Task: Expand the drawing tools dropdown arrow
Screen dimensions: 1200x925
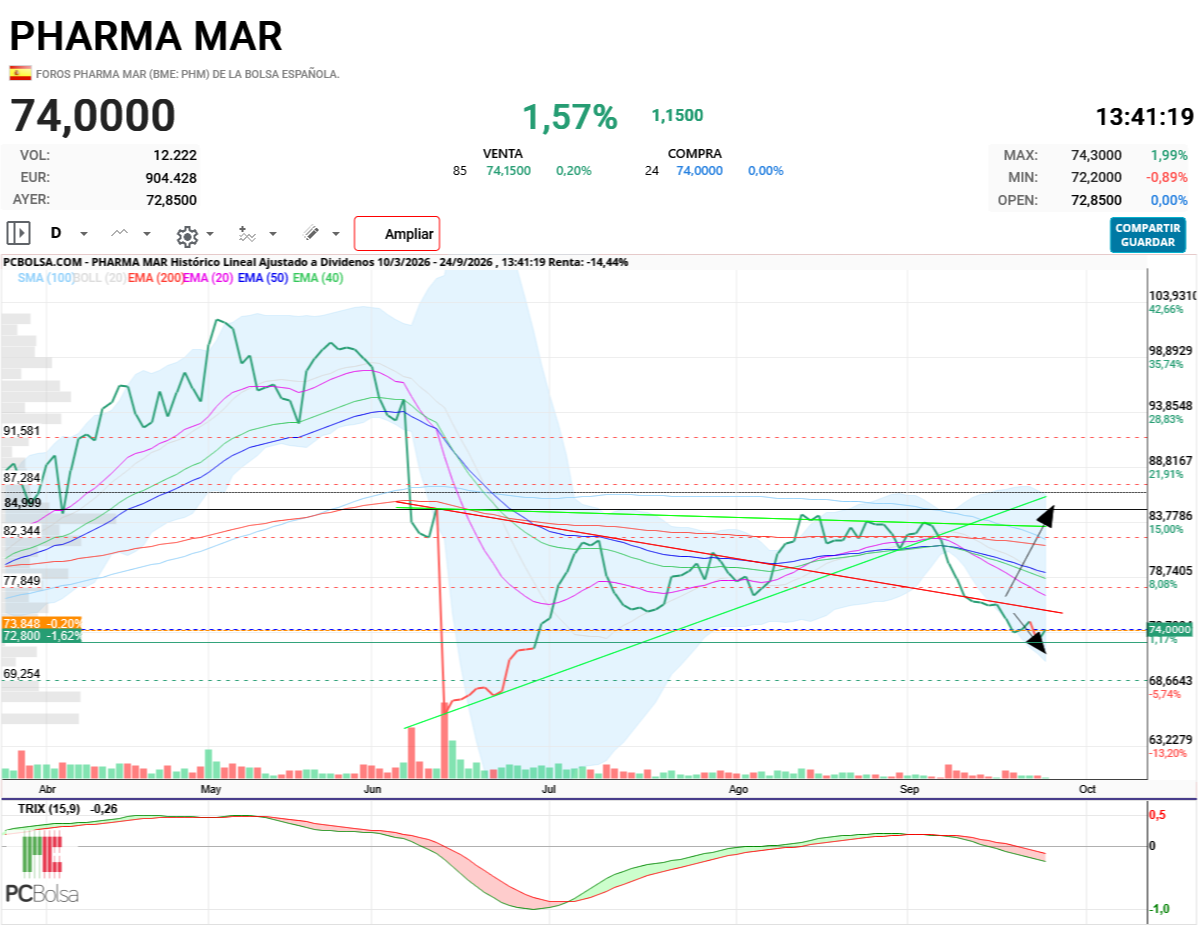Action: (x=336, y=234)
